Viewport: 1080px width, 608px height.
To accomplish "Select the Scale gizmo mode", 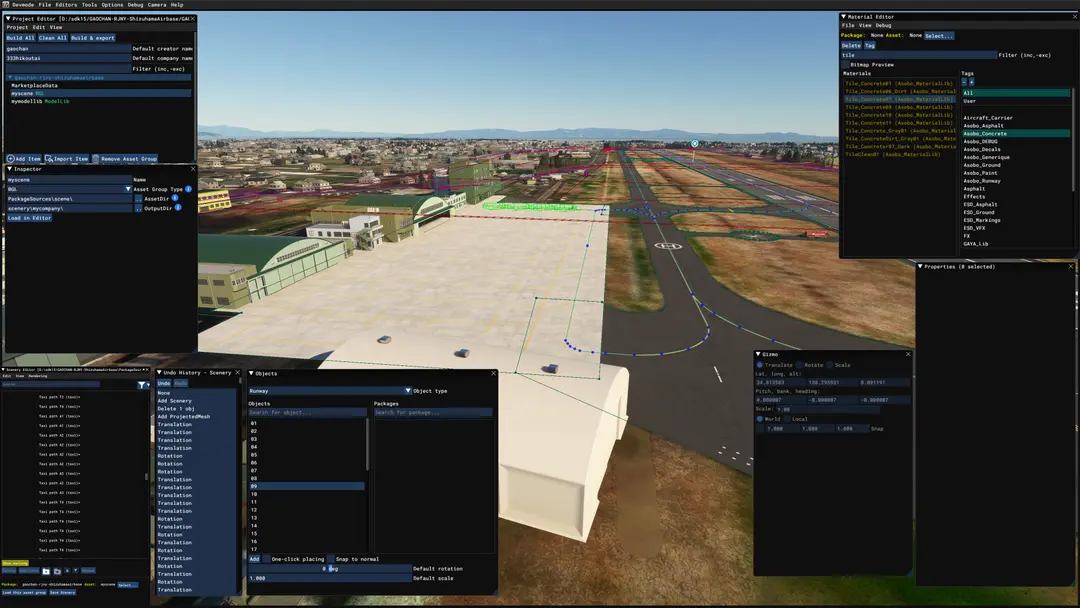I will 830,365.
